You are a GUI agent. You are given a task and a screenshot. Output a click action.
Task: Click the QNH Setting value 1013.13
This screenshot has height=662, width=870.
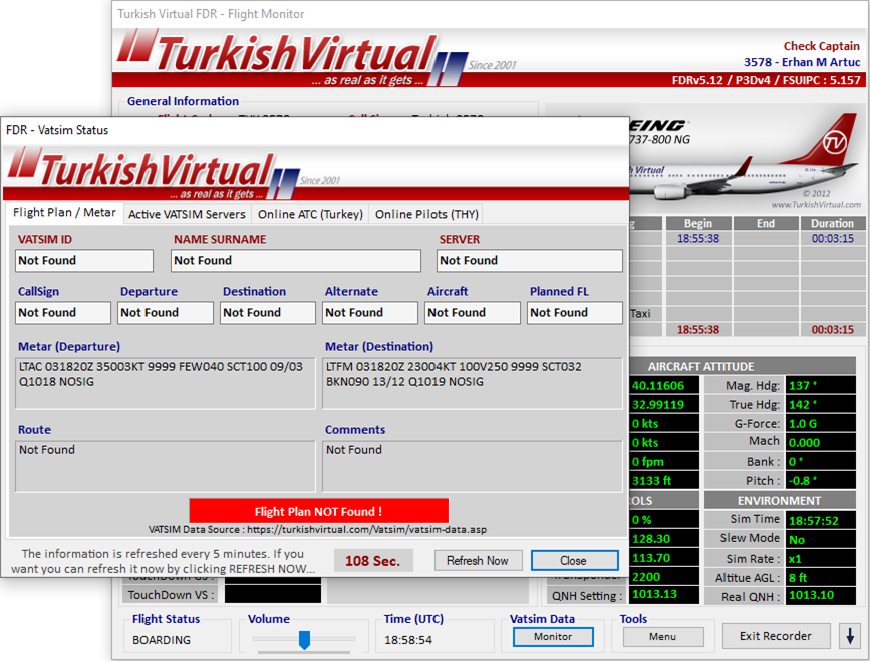(x=664, y=594)
